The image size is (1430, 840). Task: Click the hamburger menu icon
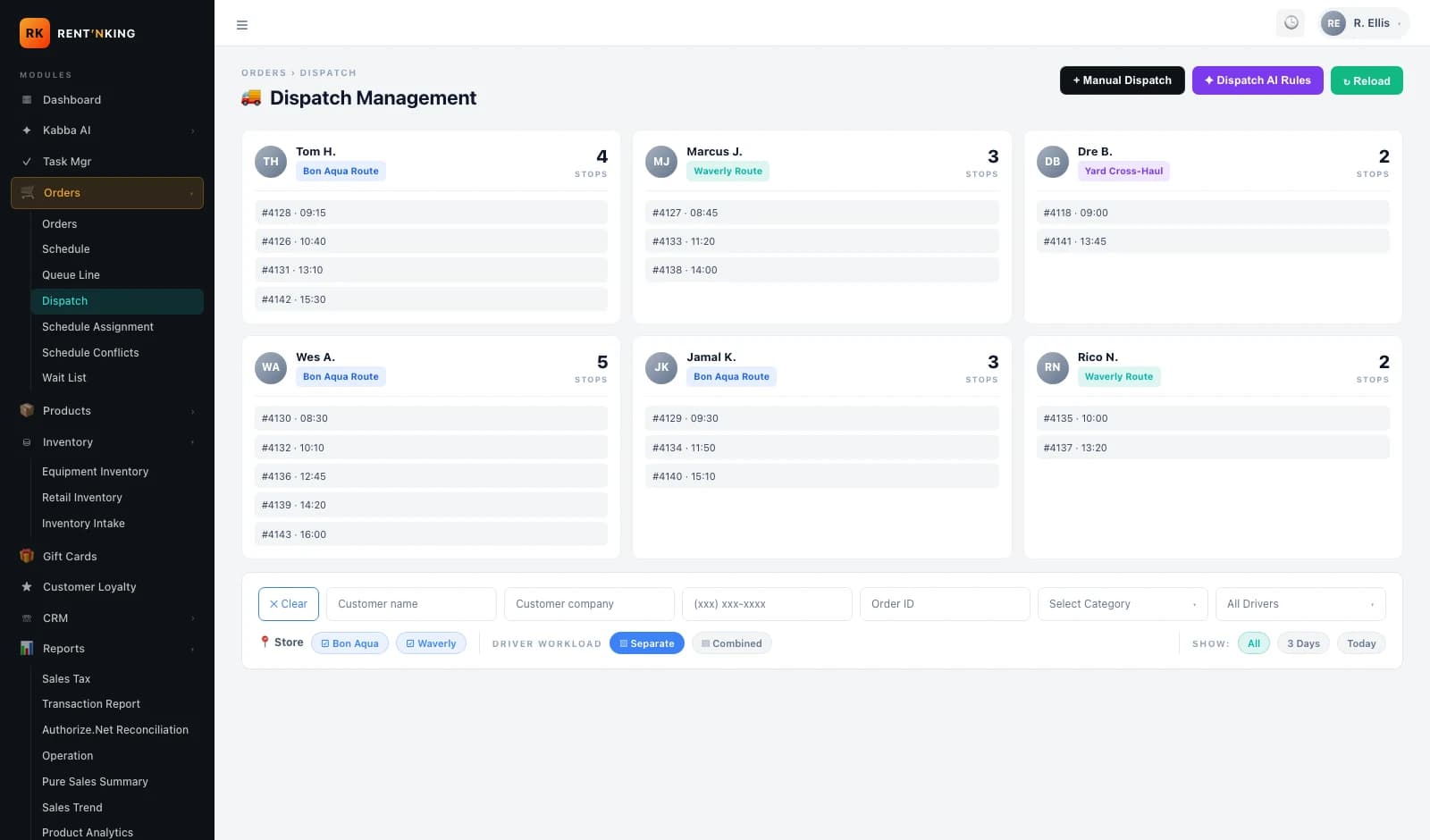pos(241,25)
